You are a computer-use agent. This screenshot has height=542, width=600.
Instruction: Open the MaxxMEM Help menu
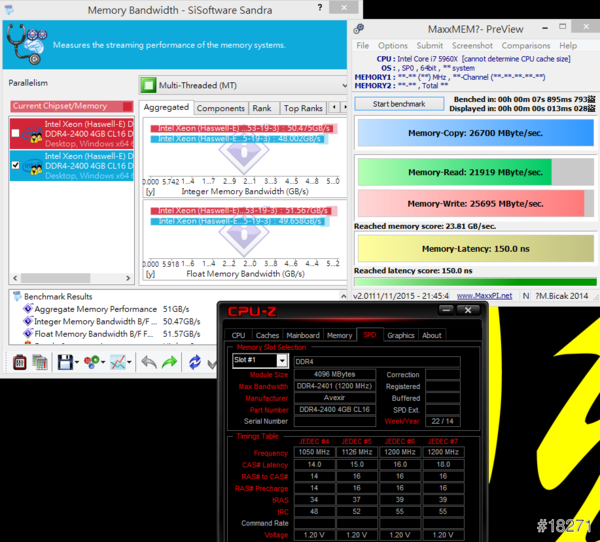[568, 46]
